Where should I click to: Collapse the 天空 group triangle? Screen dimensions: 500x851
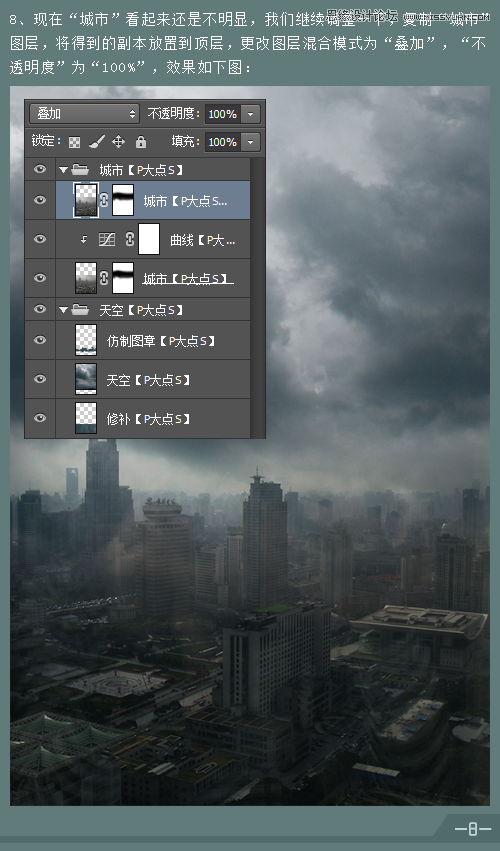[64, 309]
